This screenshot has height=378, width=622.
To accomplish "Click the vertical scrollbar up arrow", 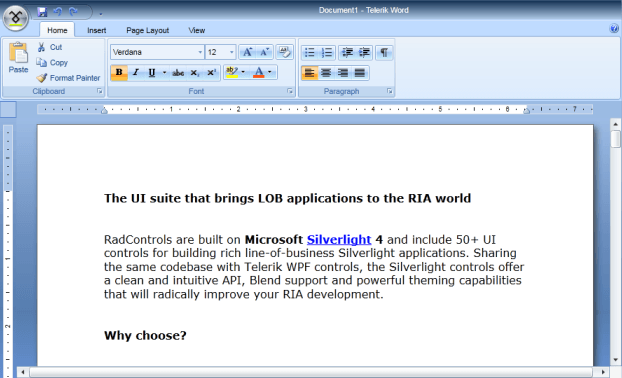I will click(615, 124).
